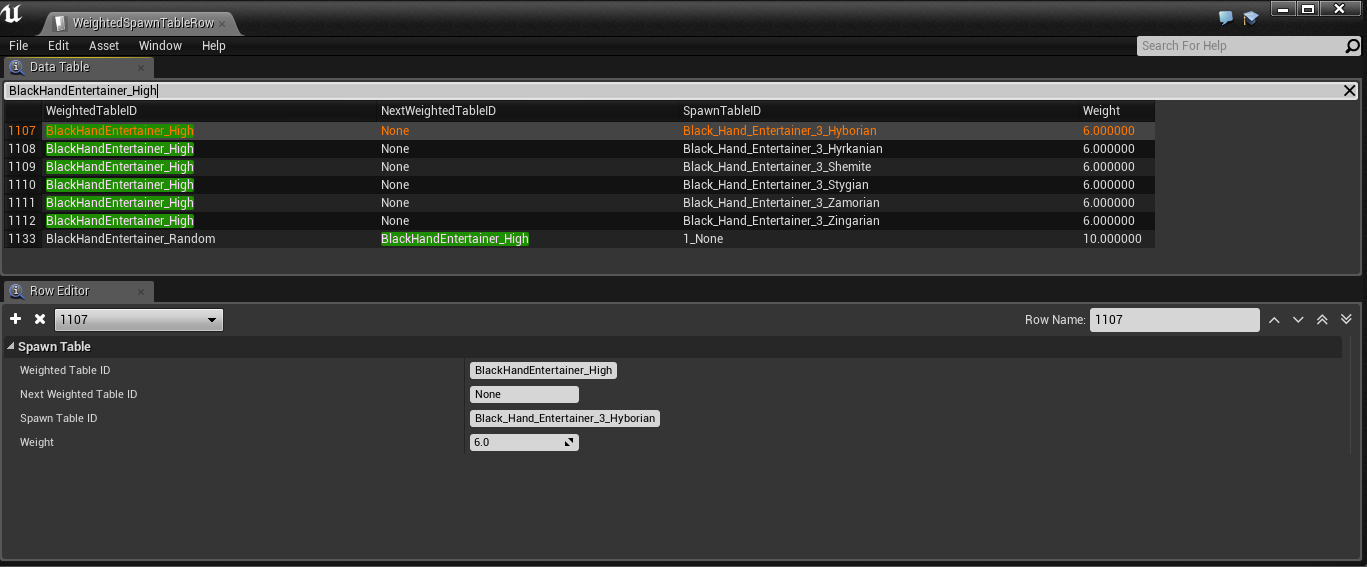Screen dimensions: 1367x567
Task: Select row 1133 BlackHandEntertainer_Random
Action: (130, 239)
